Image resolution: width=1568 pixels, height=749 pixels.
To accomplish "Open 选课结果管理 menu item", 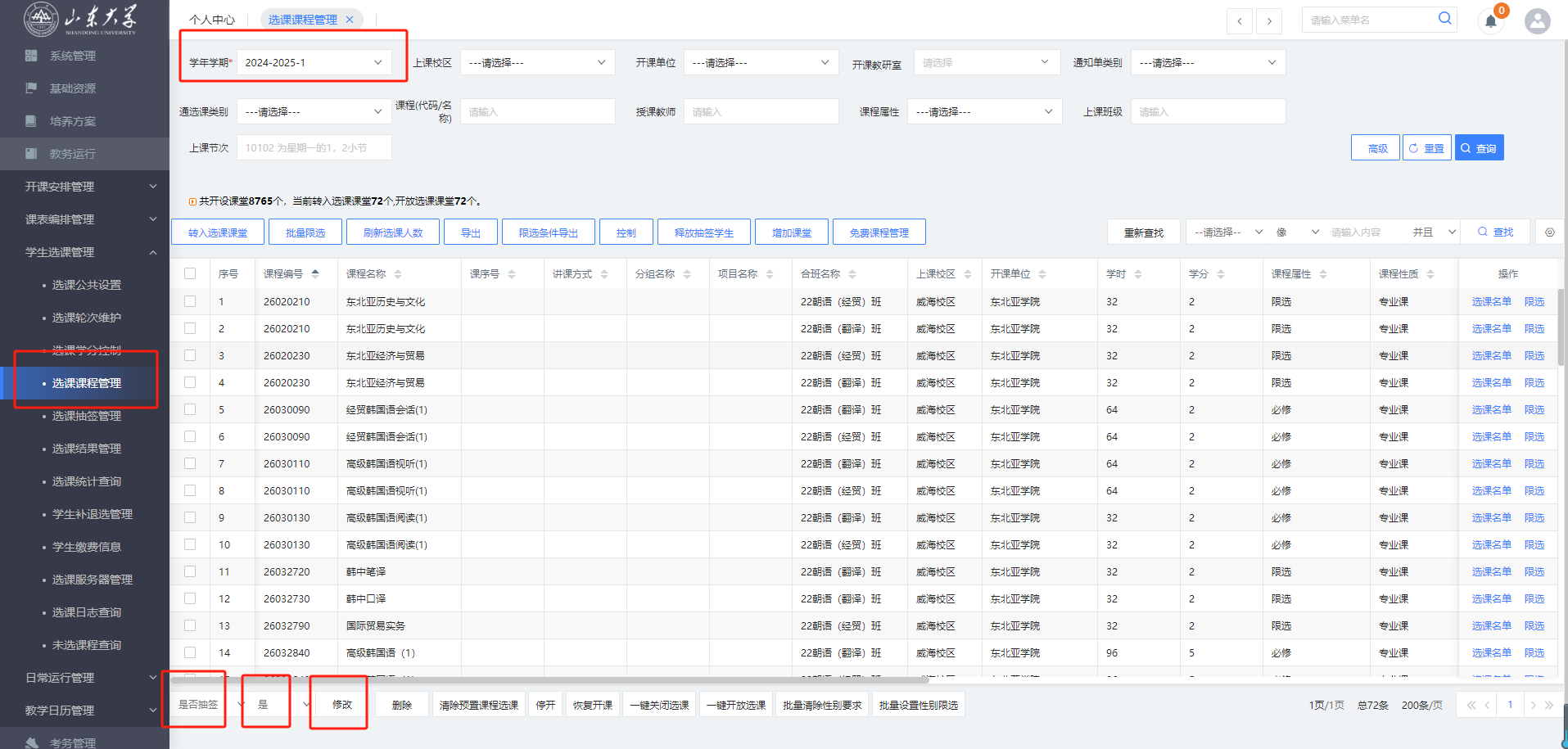I will pyautogui.click(x=86, y=449).
